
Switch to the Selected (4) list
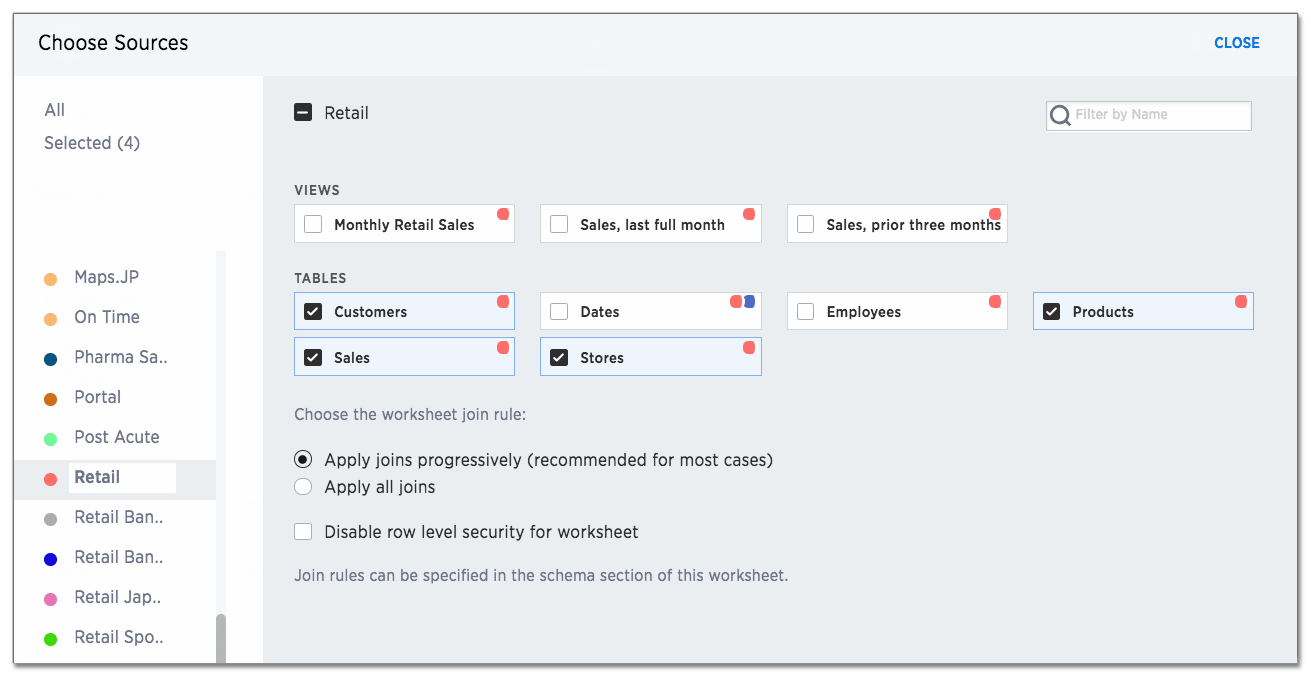91,142
